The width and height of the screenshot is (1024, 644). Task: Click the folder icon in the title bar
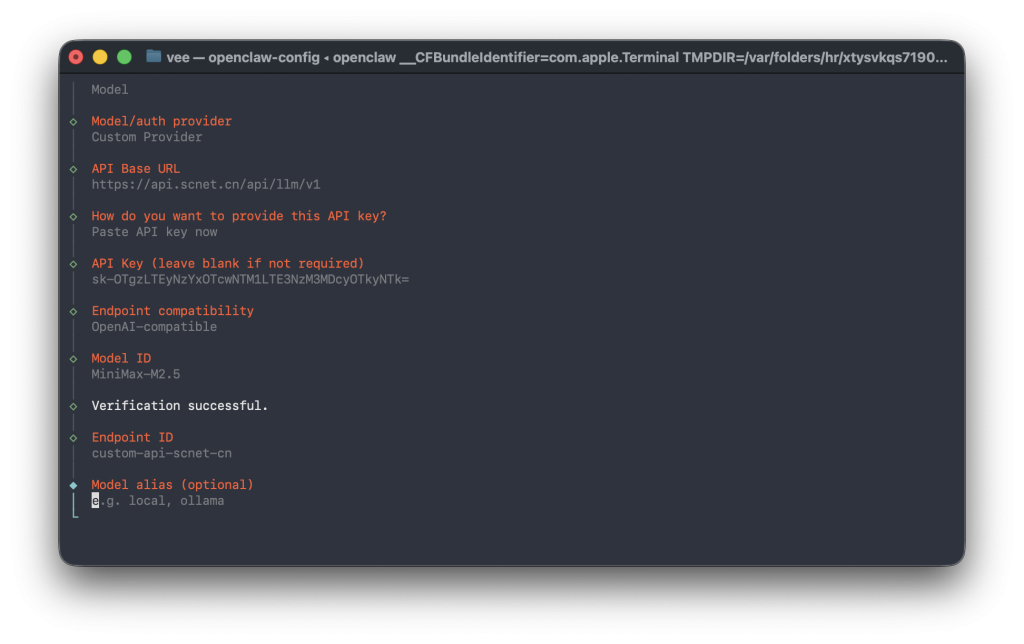click(153, 57)
